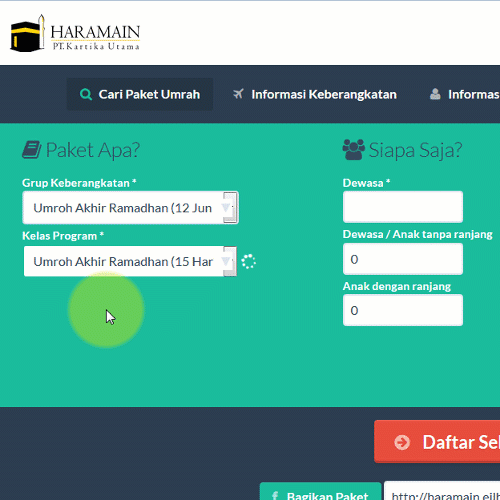Expand Kelas Program using its arrow
This screenshot has width=500, height=500.
(229, 261)
